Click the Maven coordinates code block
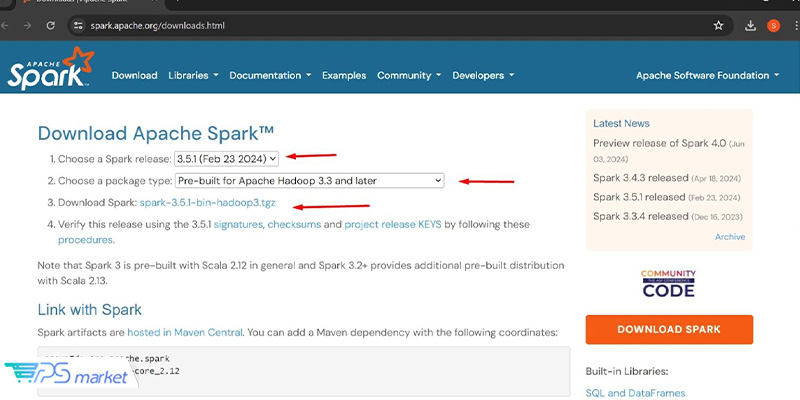 click(304, 371)
